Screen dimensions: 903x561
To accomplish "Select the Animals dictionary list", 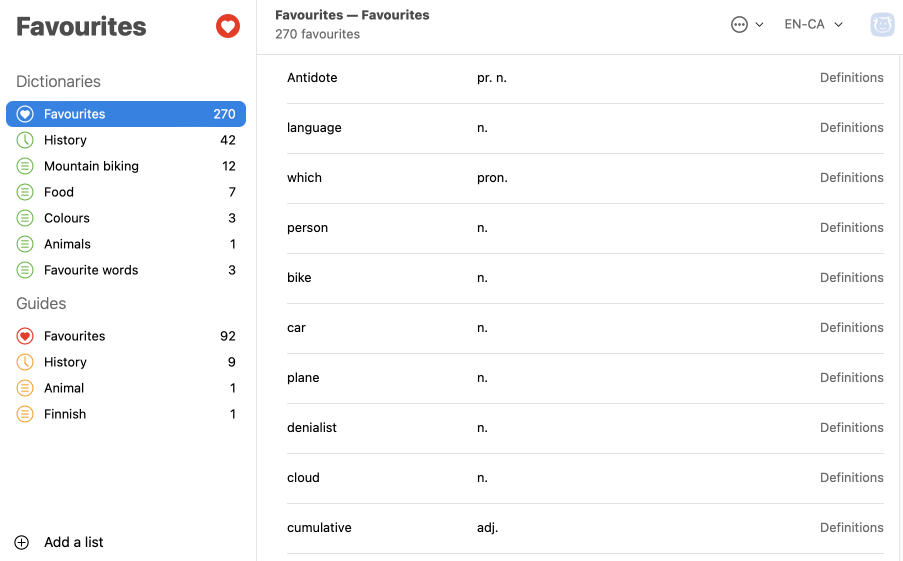I will tap(126, 244).
